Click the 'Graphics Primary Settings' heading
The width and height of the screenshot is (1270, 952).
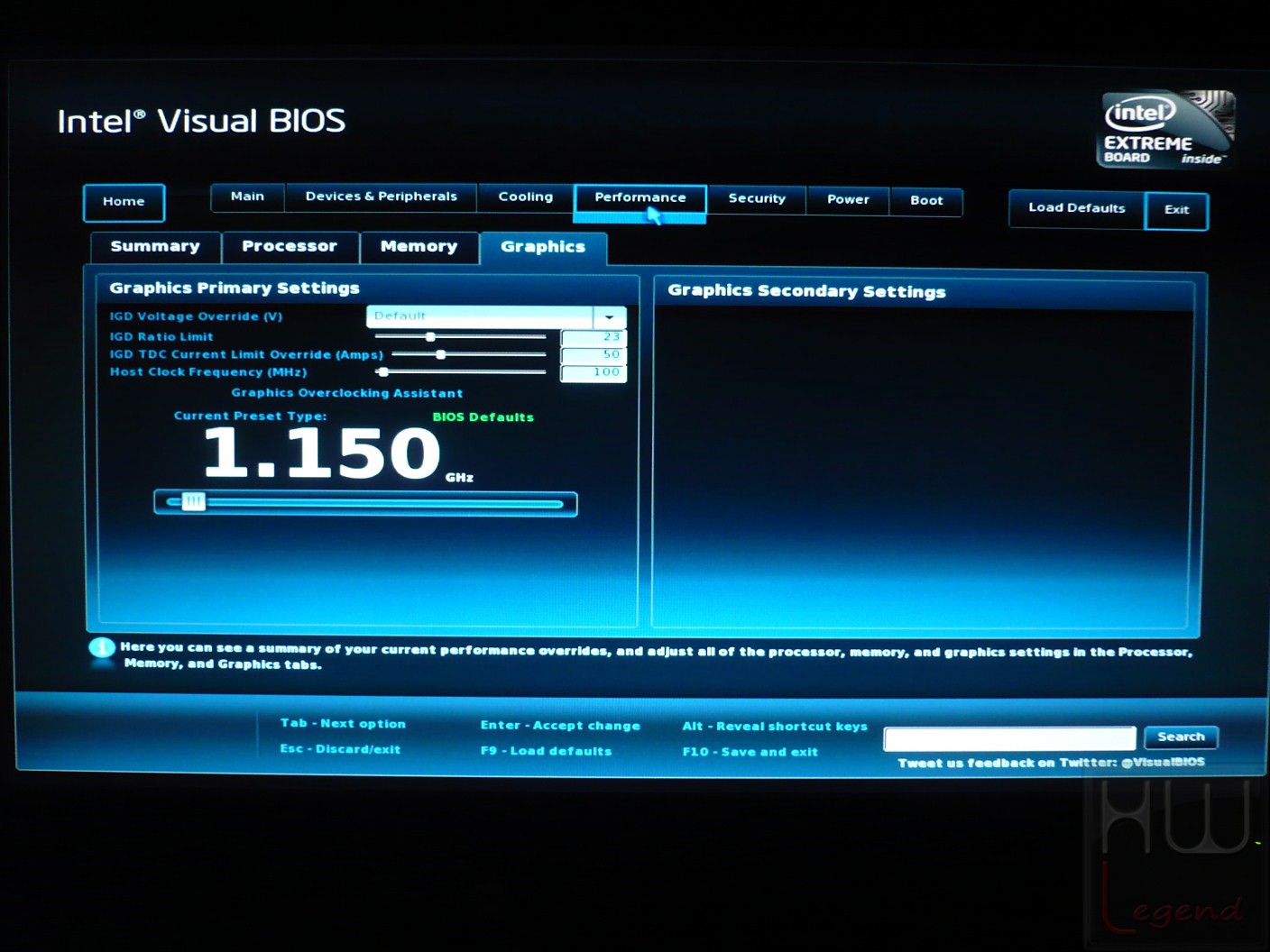coord(235,288)
